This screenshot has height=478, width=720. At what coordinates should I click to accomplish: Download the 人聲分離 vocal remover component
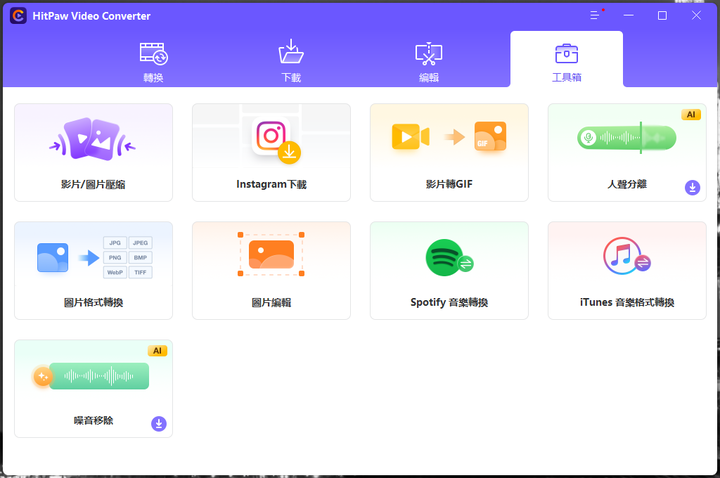(x=692, y=187)
